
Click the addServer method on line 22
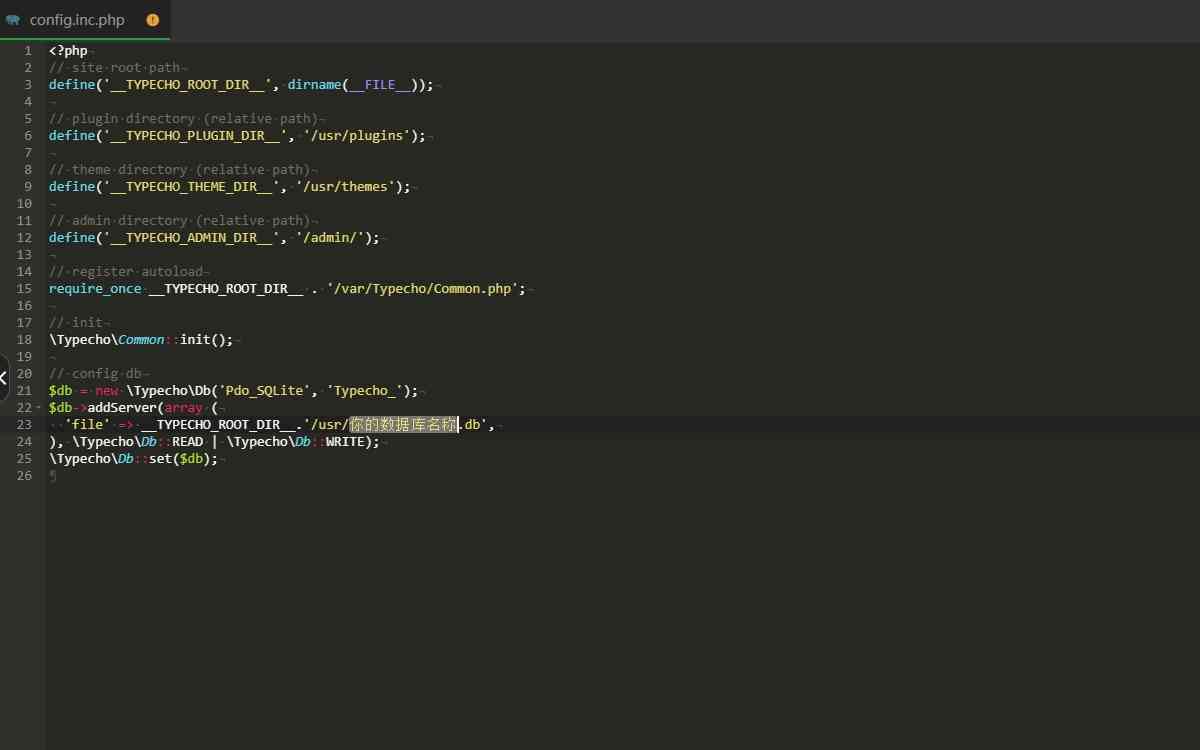pos(122,408)
